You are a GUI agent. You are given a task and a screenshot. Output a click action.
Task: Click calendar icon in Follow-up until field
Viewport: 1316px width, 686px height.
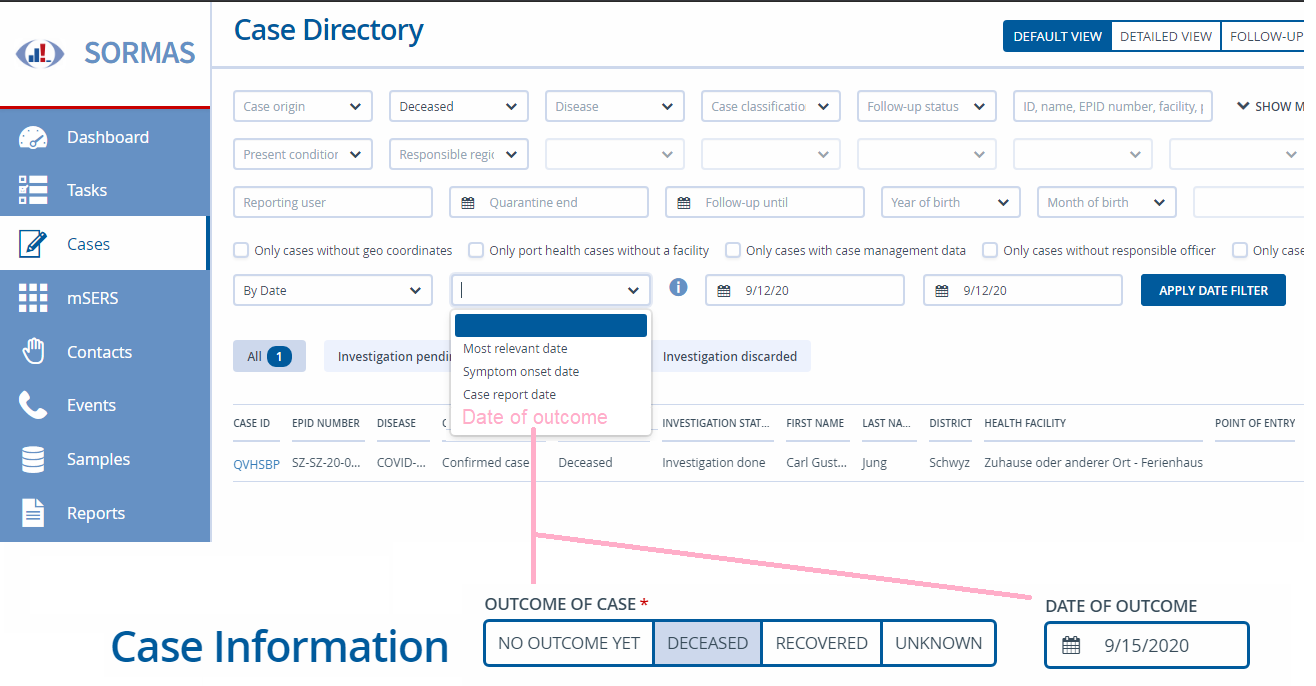coord(684,203)
